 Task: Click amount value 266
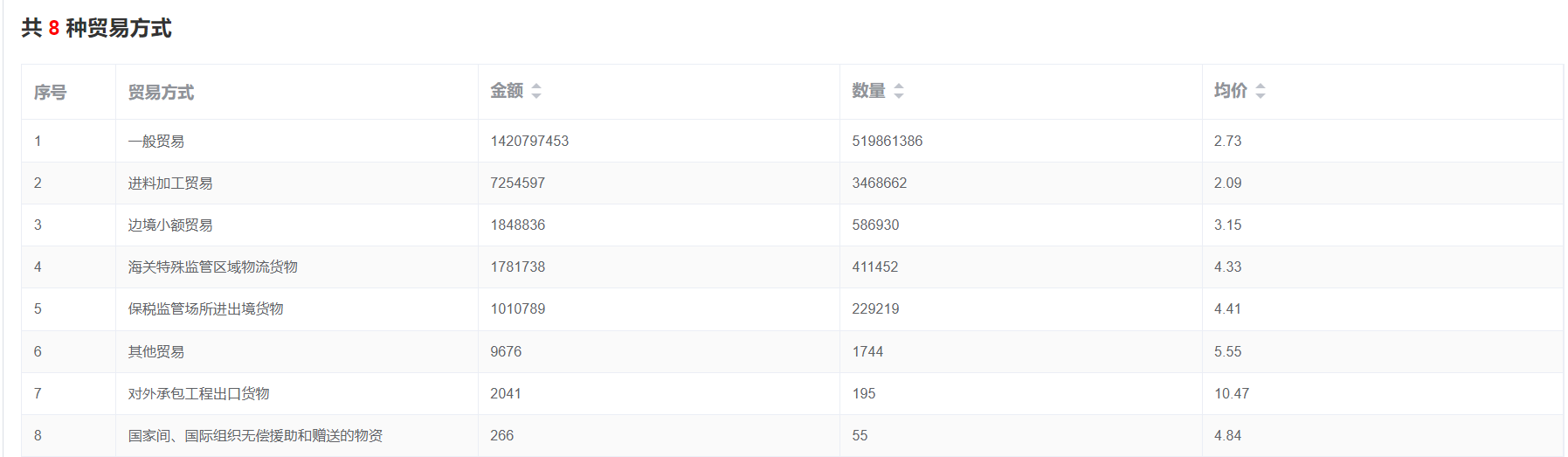coord(501,435)
